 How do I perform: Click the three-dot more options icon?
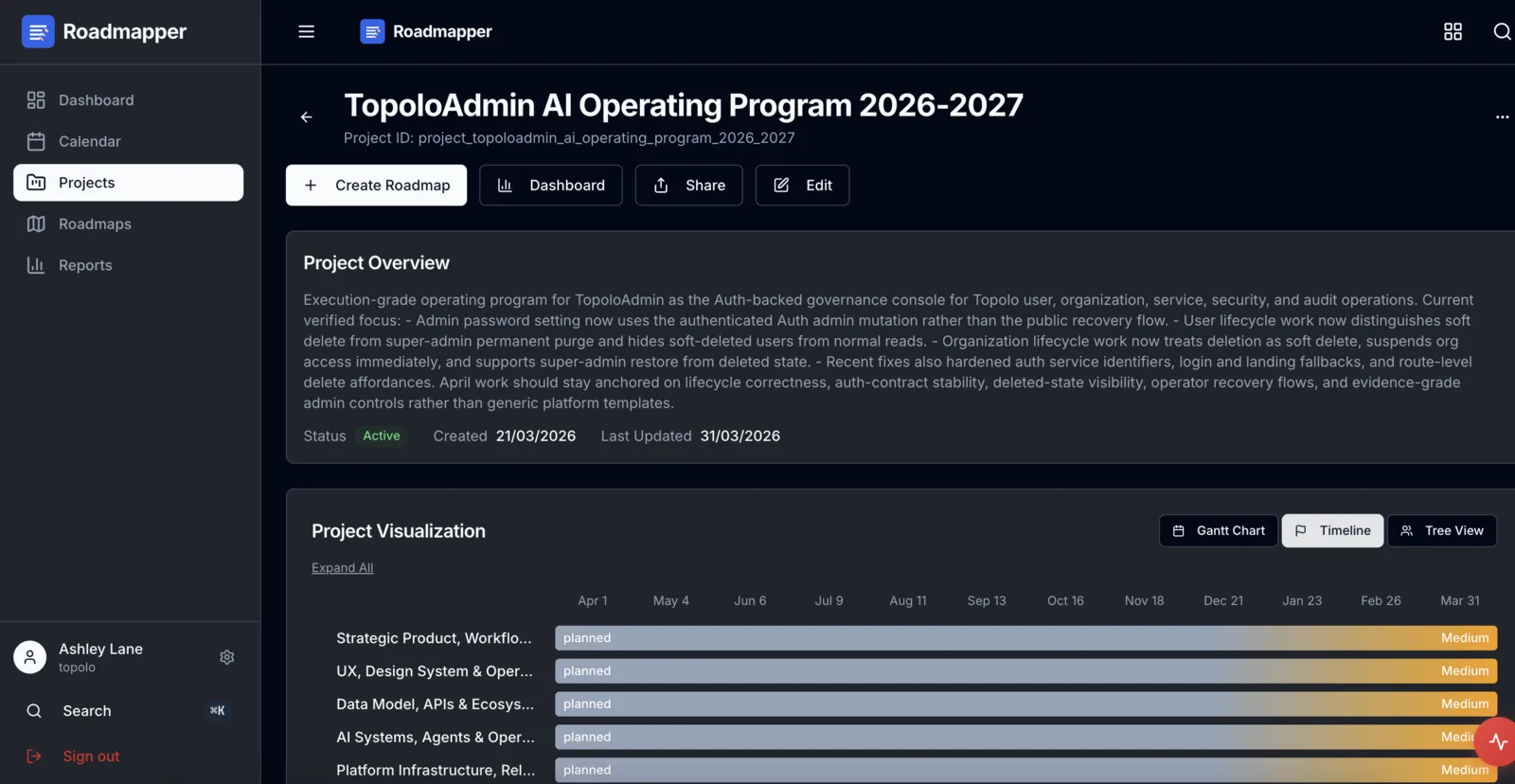[x=1502, y=117]
